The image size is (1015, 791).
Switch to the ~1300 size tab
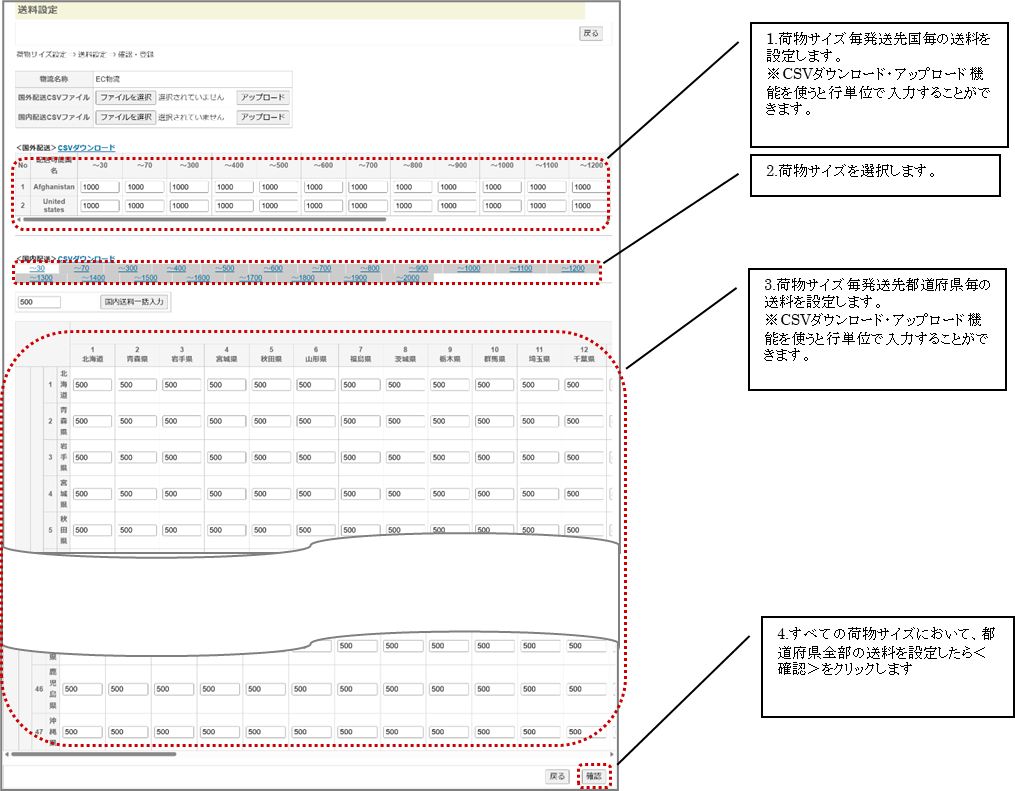click(41, 278)
